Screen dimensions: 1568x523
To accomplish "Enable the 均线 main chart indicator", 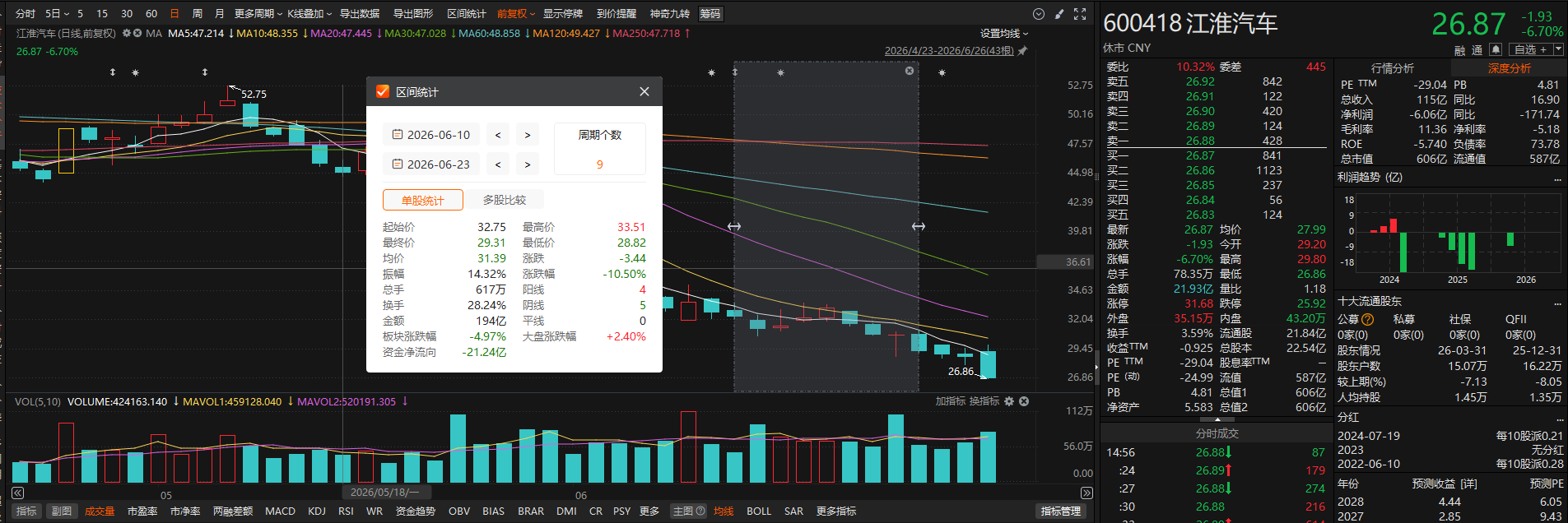I will click(x=724, y=511).
